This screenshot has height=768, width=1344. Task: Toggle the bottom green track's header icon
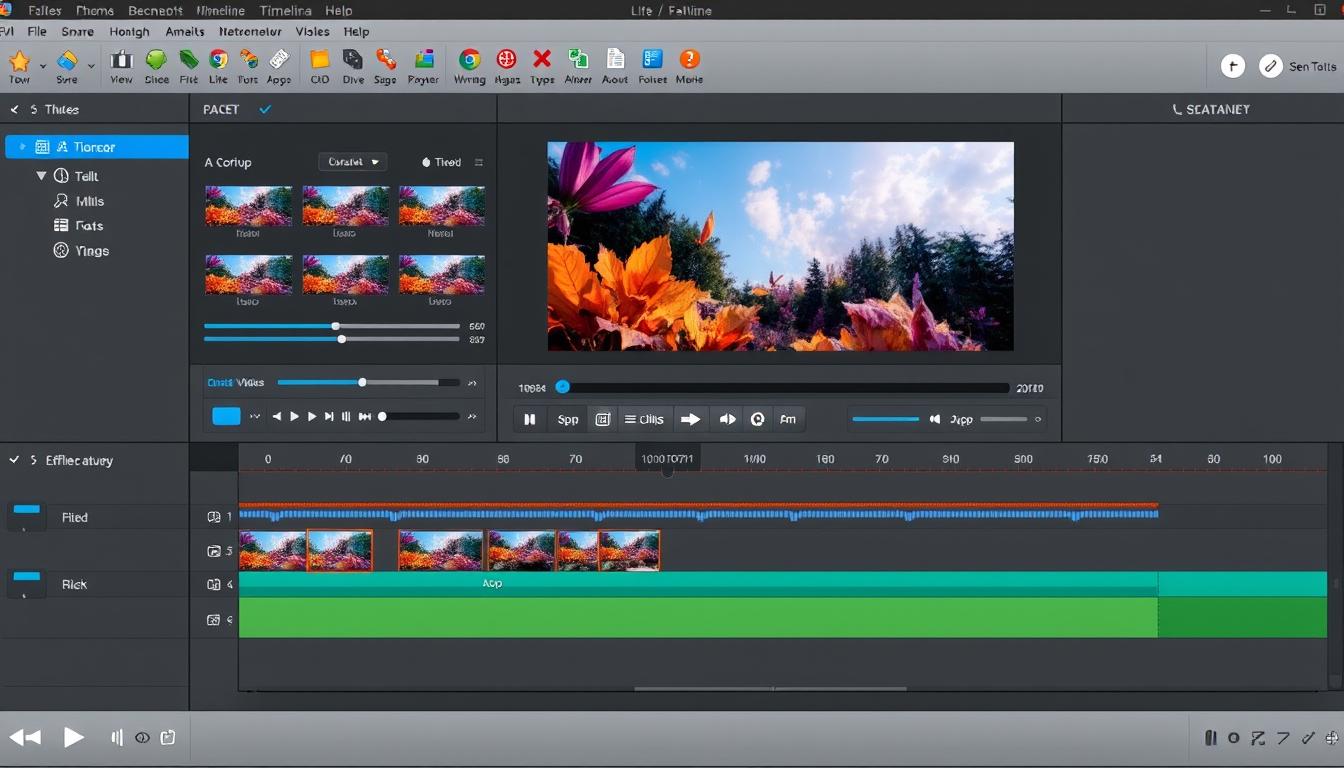[213, 620]
